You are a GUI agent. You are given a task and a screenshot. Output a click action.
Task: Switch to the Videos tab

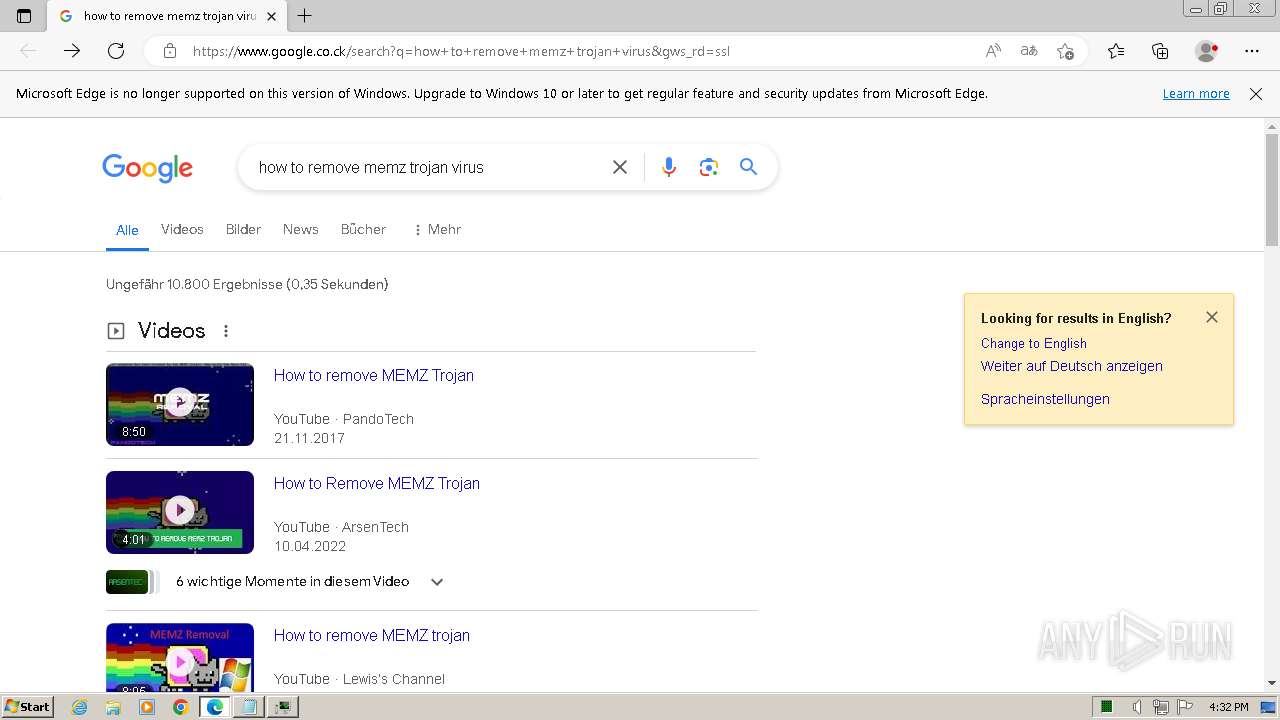pyautogui.click(x=182, y=229)
